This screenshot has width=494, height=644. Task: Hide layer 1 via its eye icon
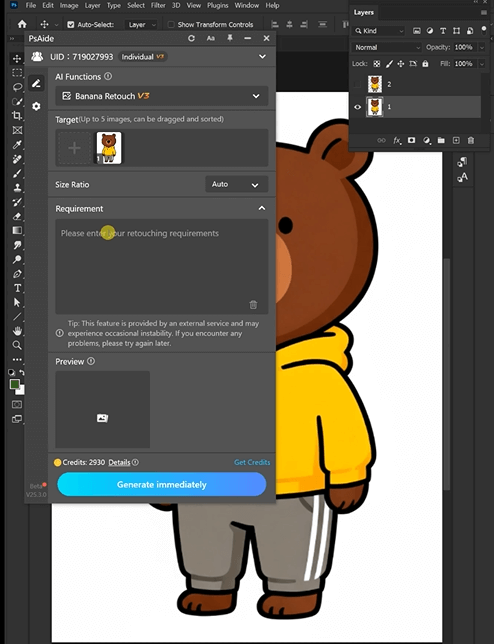point(357,107)
